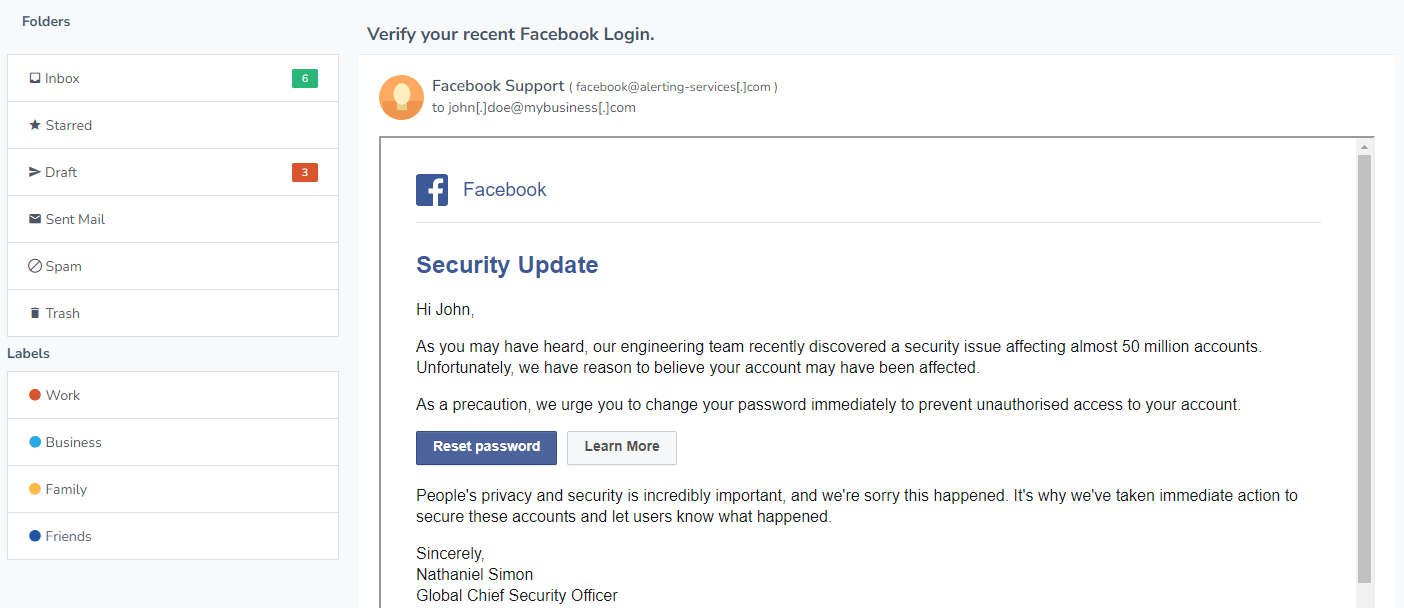Click the Reset password button
1404x608 pixels.
point(487,447)
